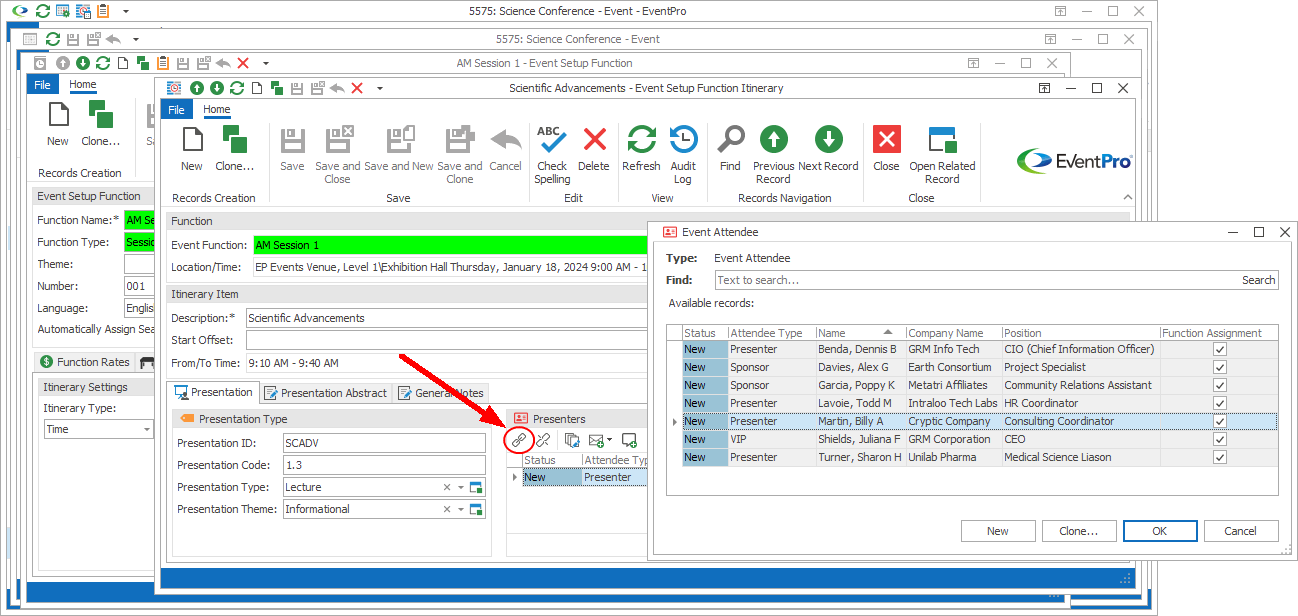Click the Find magnifier ribbon button
Screen dimensions: 1298x616
pyautogui.click(x=731, y=149)
